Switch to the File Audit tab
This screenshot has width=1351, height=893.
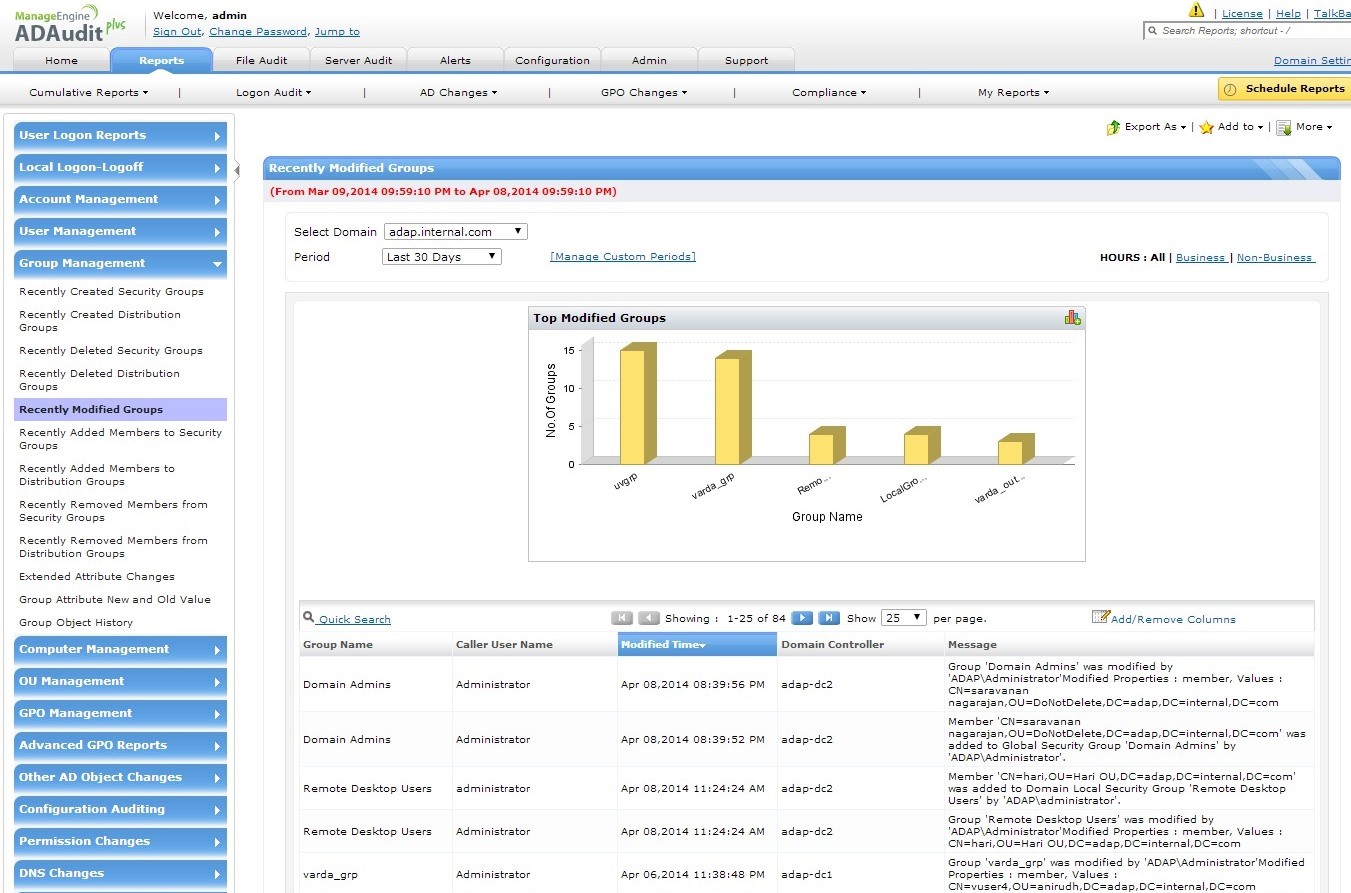coord(261,61)
